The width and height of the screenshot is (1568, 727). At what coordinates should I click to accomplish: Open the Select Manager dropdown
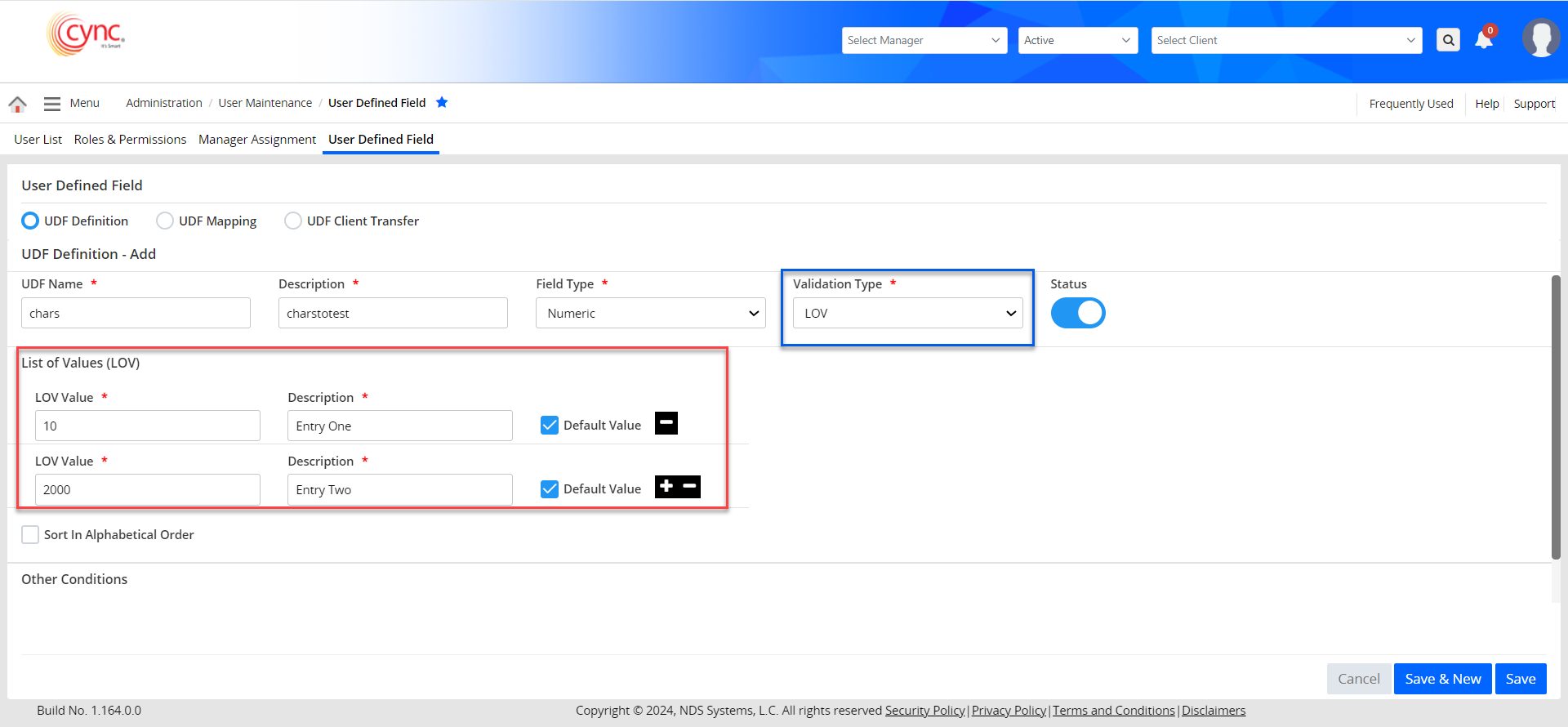(x=924, y=40)
